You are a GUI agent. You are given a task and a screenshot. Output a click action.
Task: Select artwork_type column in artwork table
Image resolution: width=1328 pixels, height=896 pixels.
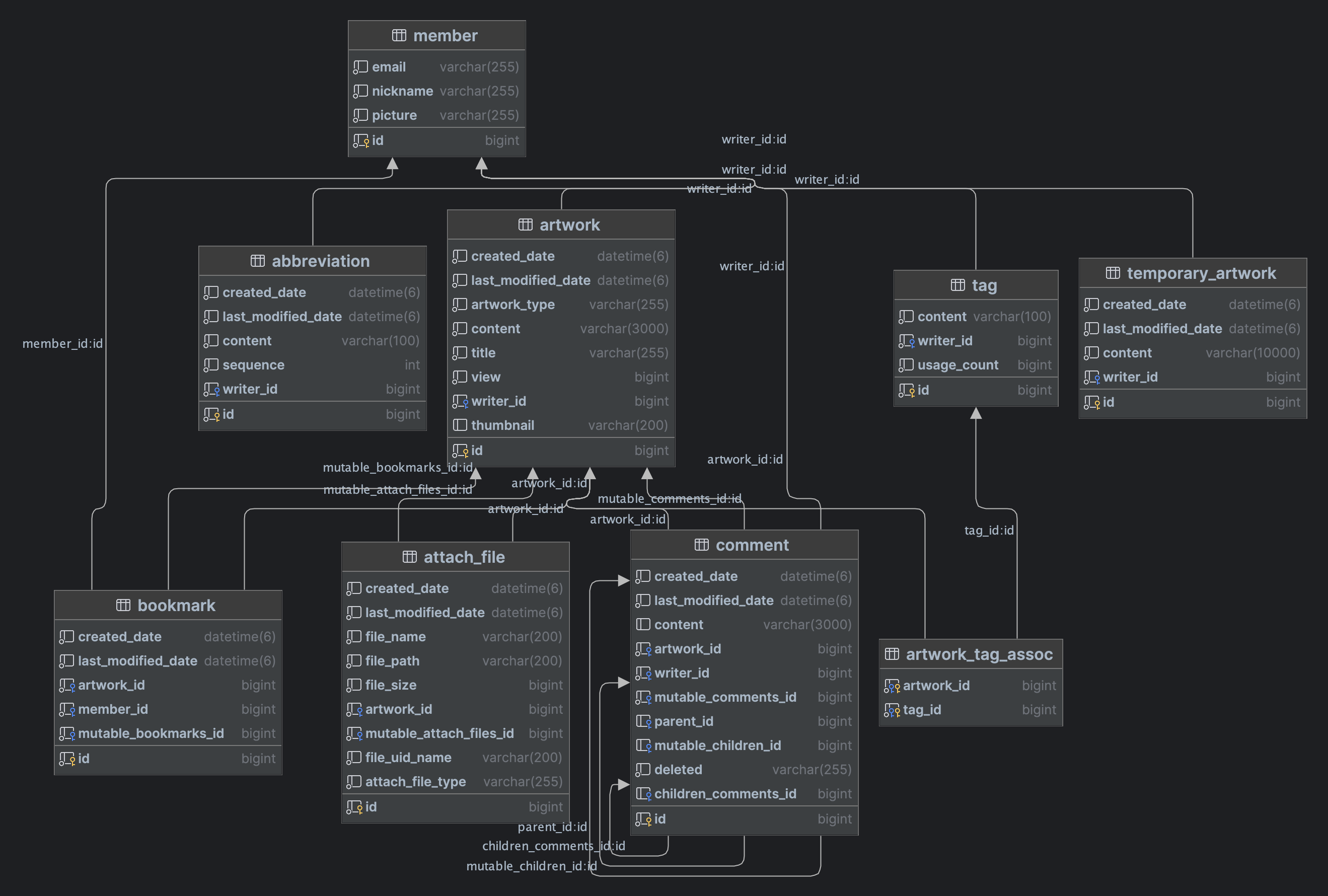(x=561, y=304)
